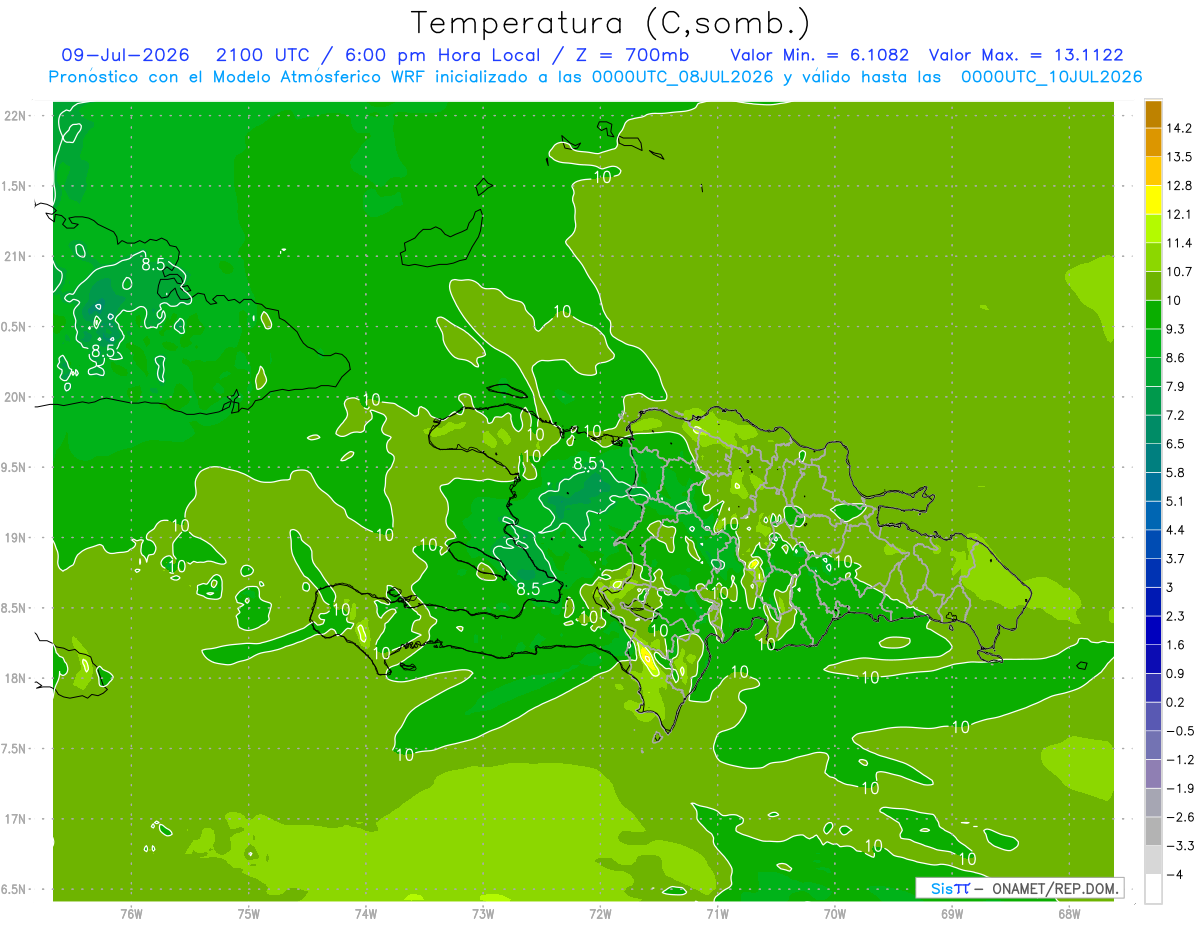Click the '14.2' colorbar value
The height and width of the screenshot is (927, 1200).
pos(1179,128)
